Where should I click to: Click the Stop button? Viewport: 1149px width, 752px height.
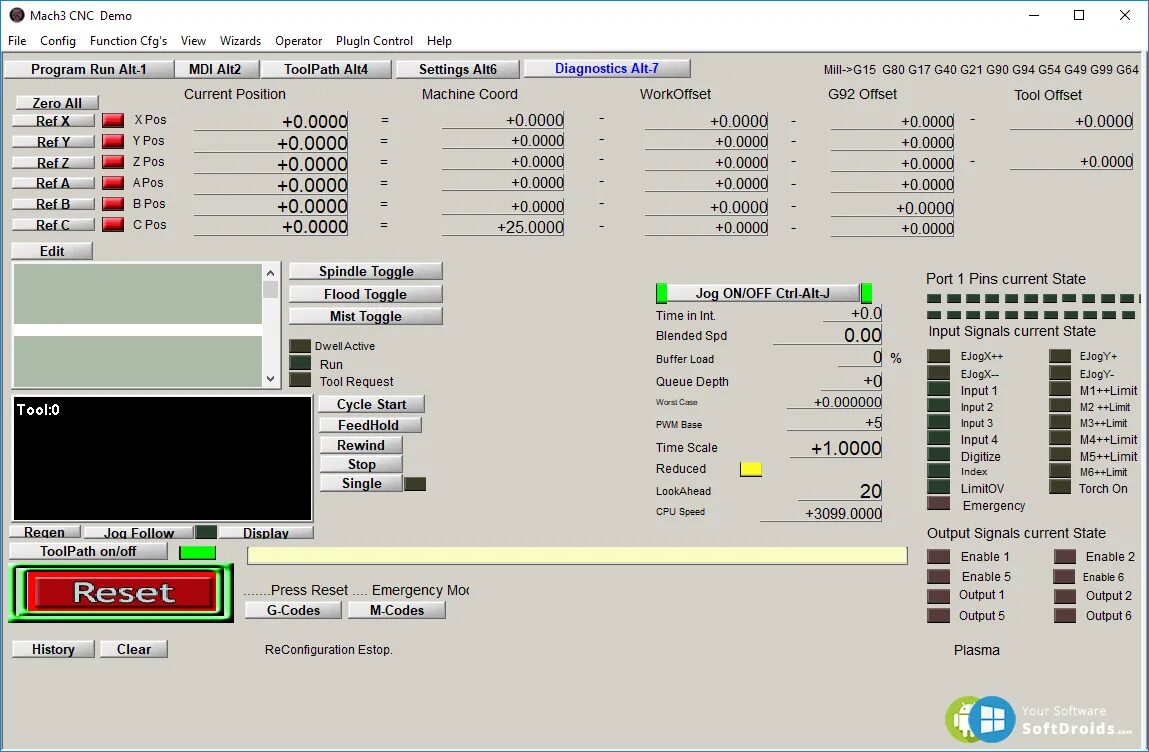coord(361,464)
